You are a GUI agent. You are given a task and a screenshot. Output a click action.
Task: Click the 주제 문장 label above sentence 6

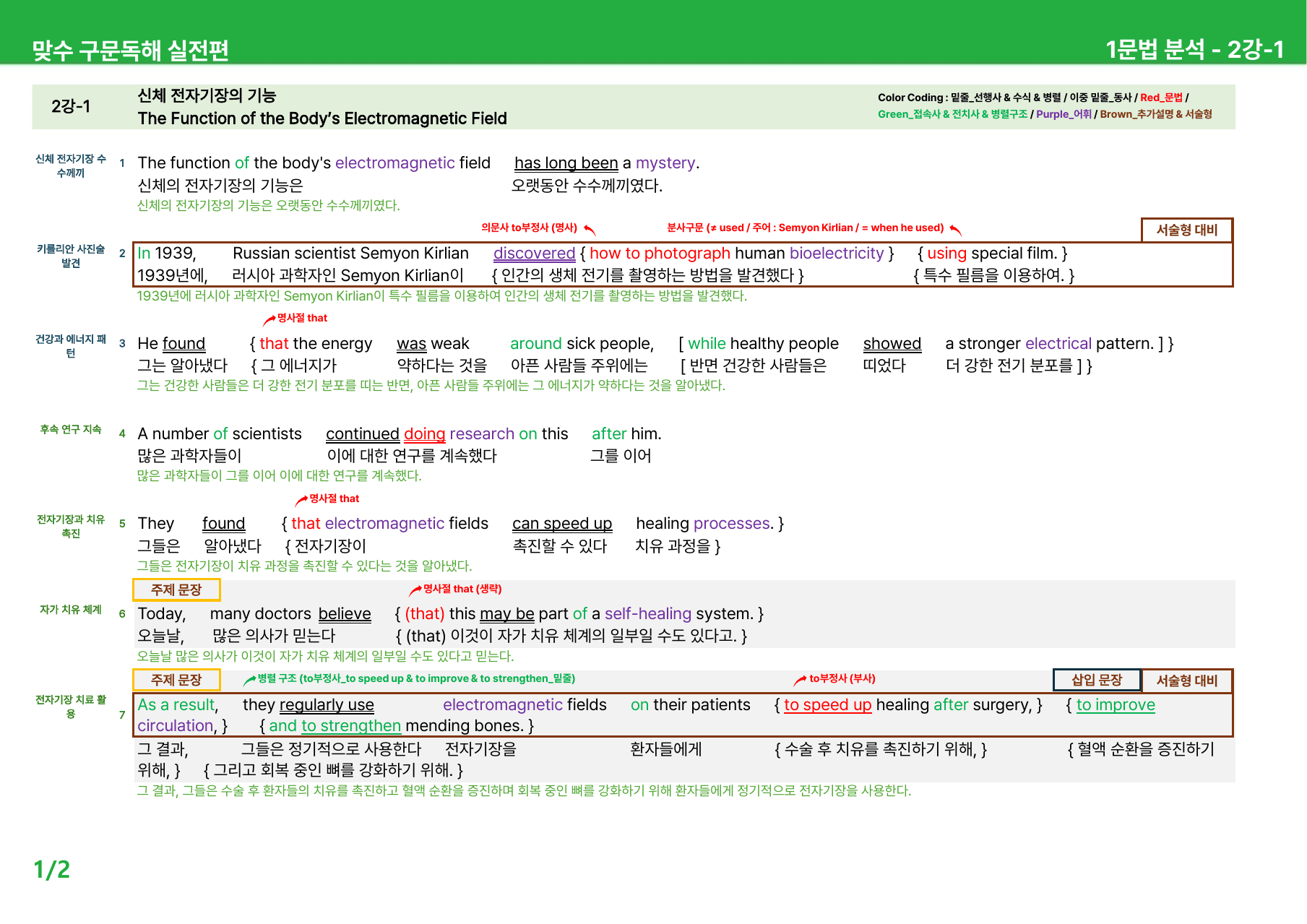pos(176,590)
